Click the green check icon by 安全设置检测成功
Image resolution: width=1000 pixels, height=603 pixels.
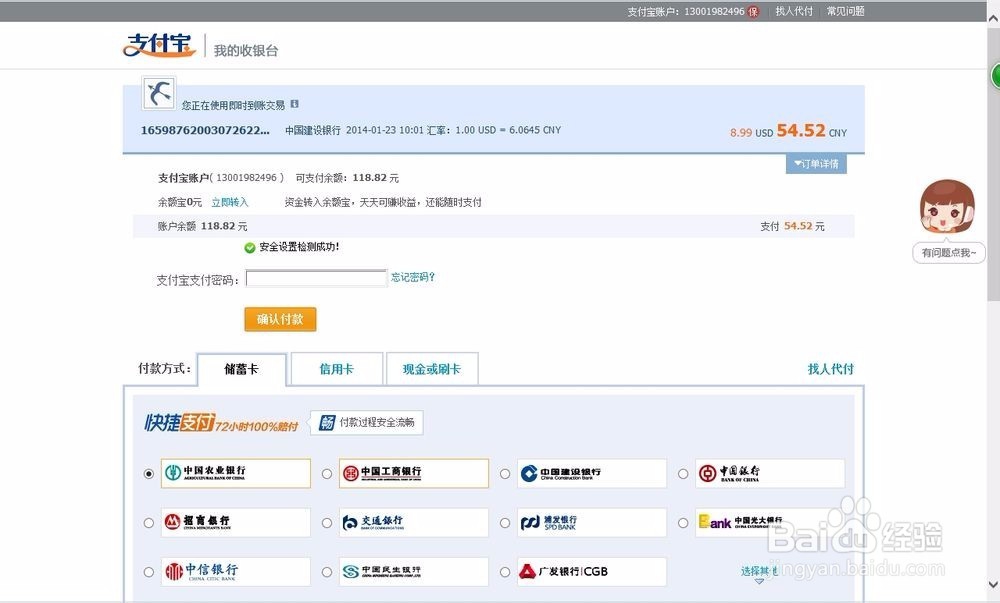249,247
